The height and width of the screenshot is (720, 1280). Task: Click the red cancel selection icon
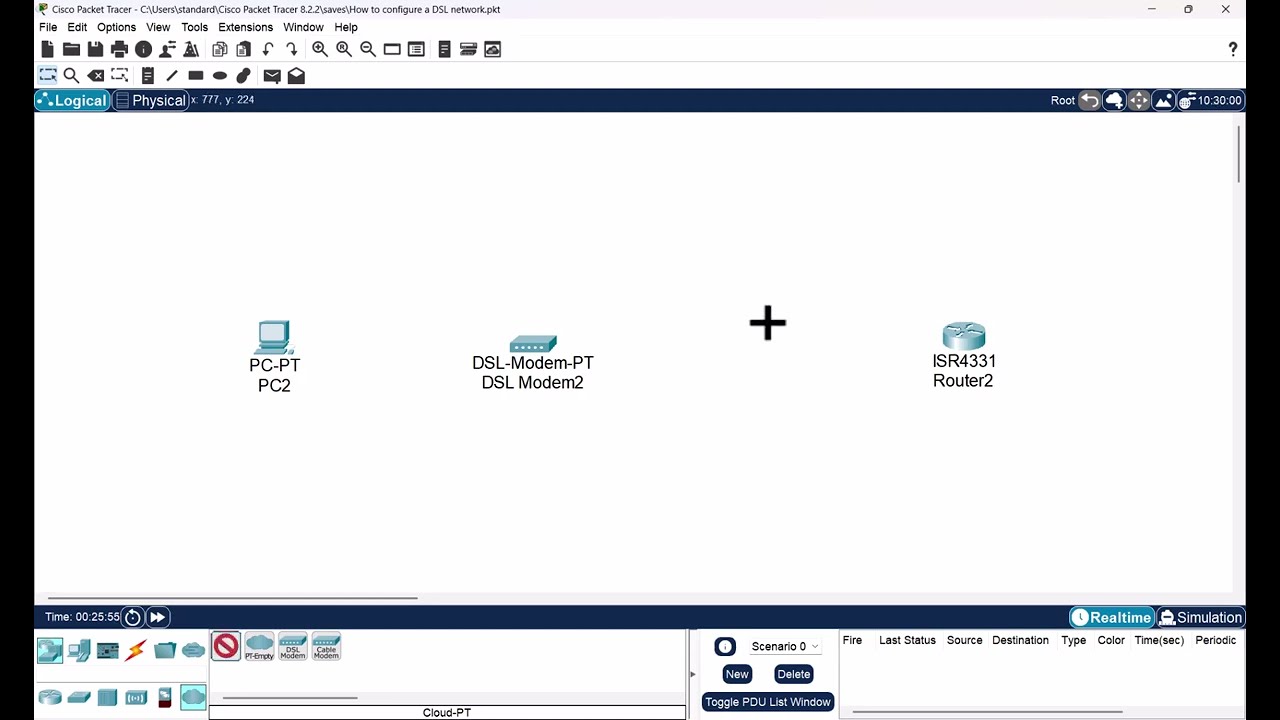[226, 647]
